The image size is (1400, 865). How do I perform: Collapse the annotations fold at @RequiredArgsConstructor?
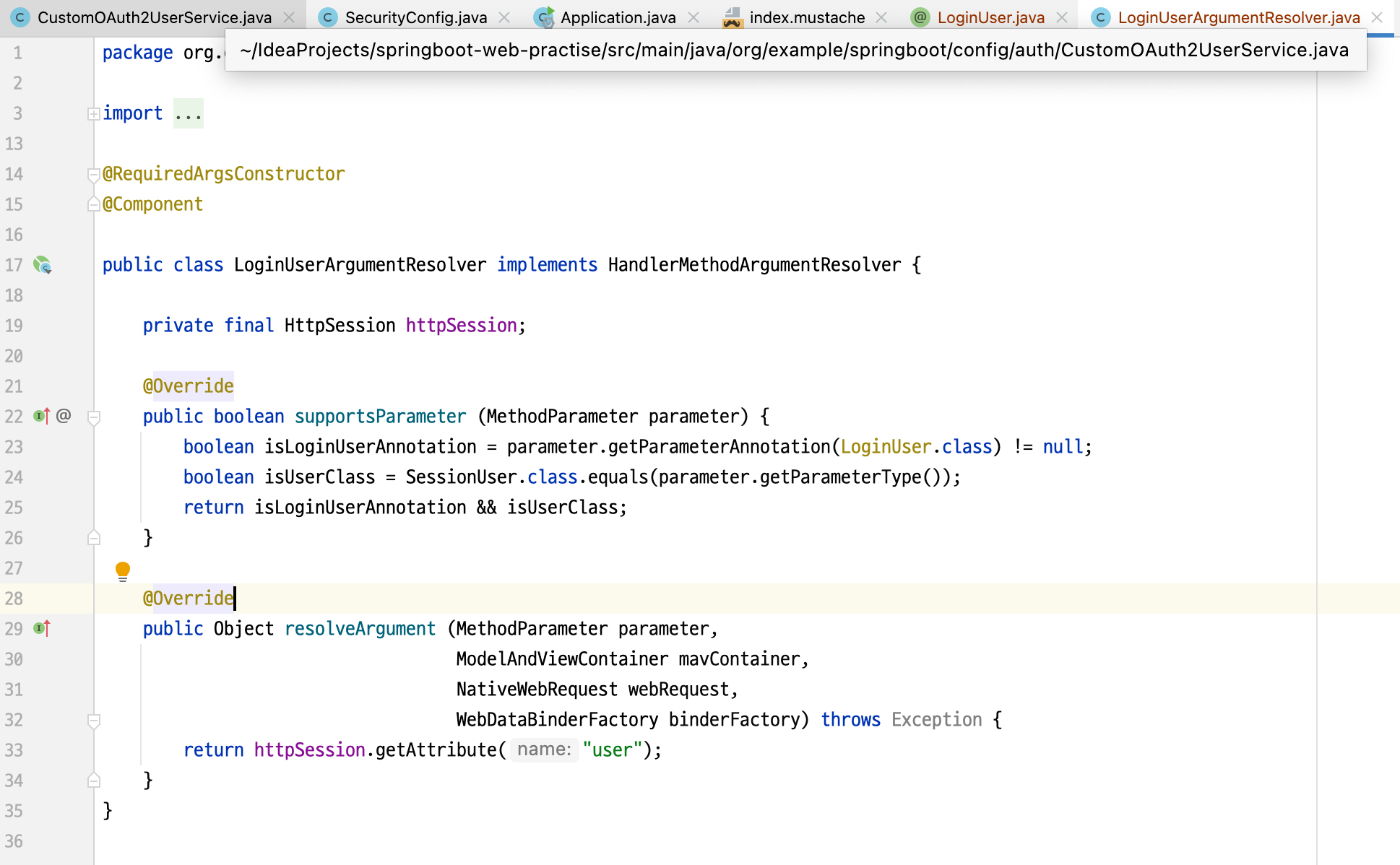tap(93, 175)
